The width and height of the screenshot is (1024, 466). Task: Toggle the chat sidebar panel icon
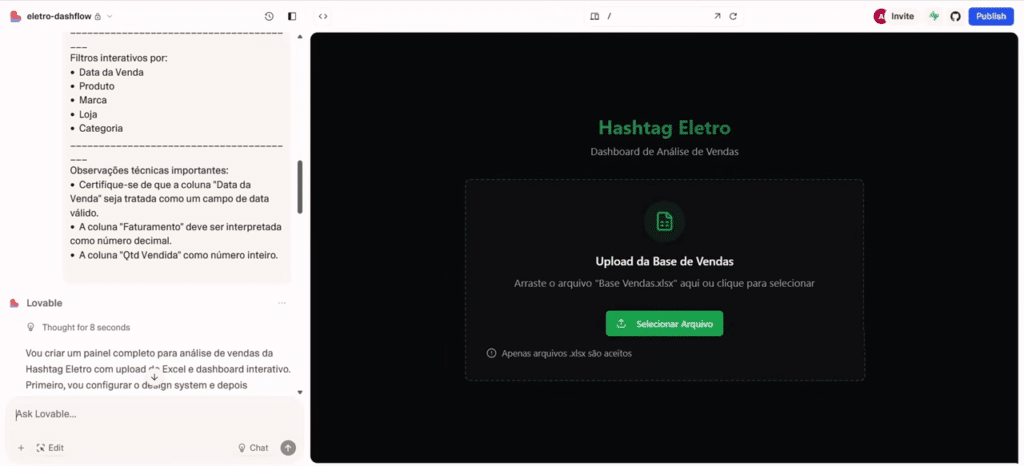tap(292, 16)
